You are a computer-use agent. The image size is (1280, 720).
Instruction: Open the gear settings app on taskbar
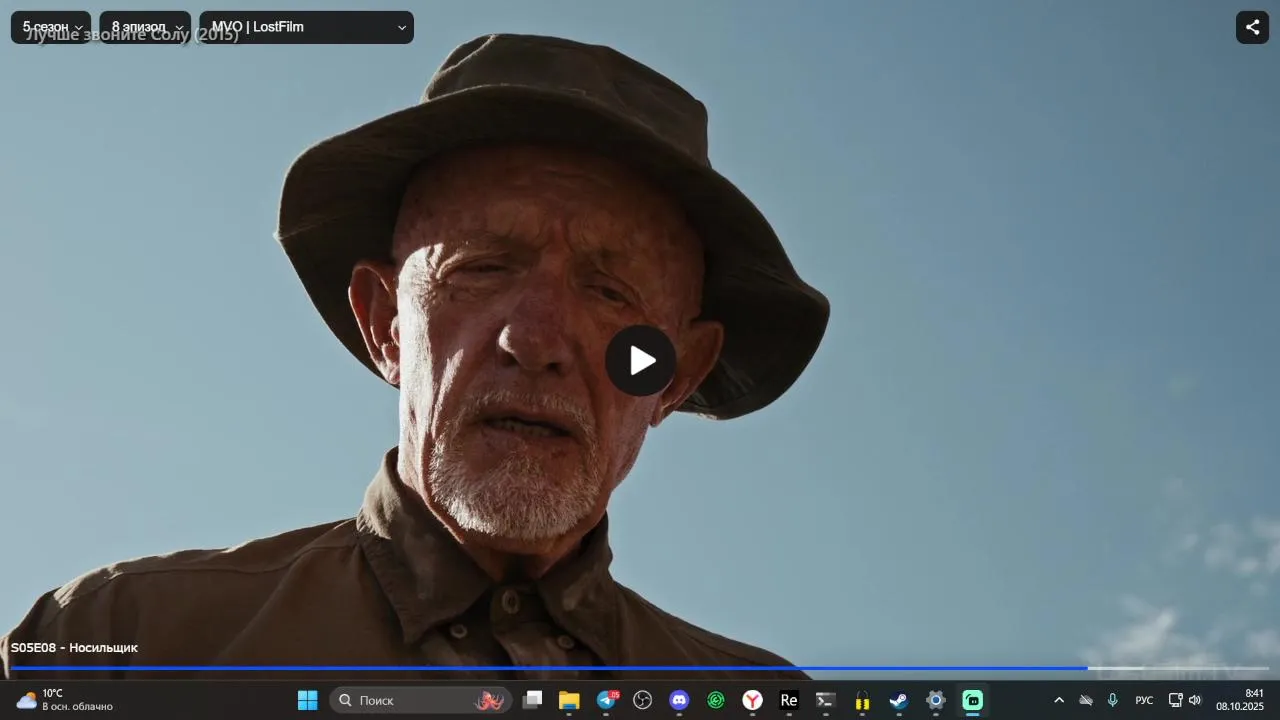(x=936, y=700)
